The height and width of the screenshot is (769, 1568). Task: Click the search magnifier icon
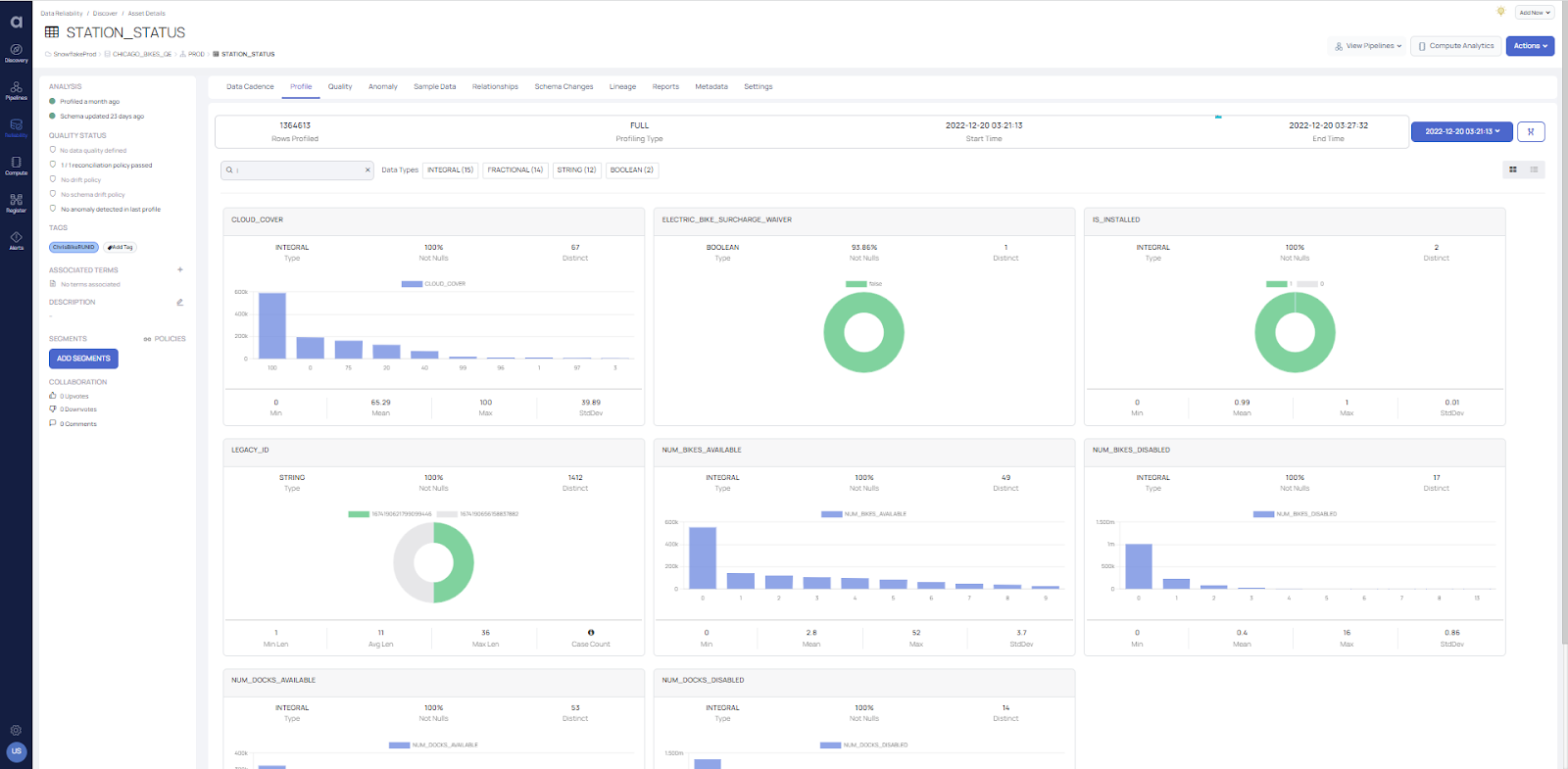click(x=229, y=169)
